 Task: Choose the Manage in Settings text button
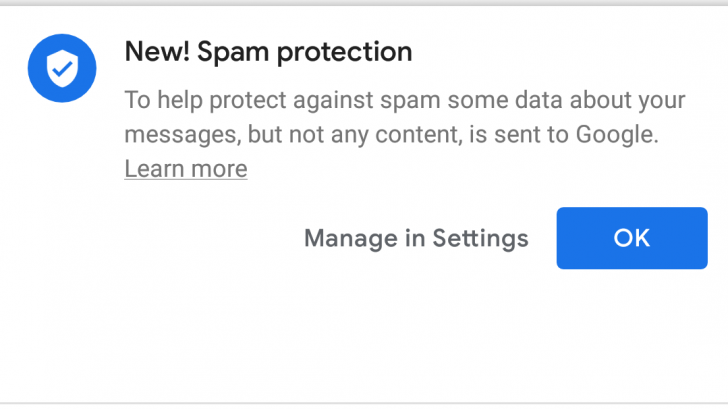point(416,238)
